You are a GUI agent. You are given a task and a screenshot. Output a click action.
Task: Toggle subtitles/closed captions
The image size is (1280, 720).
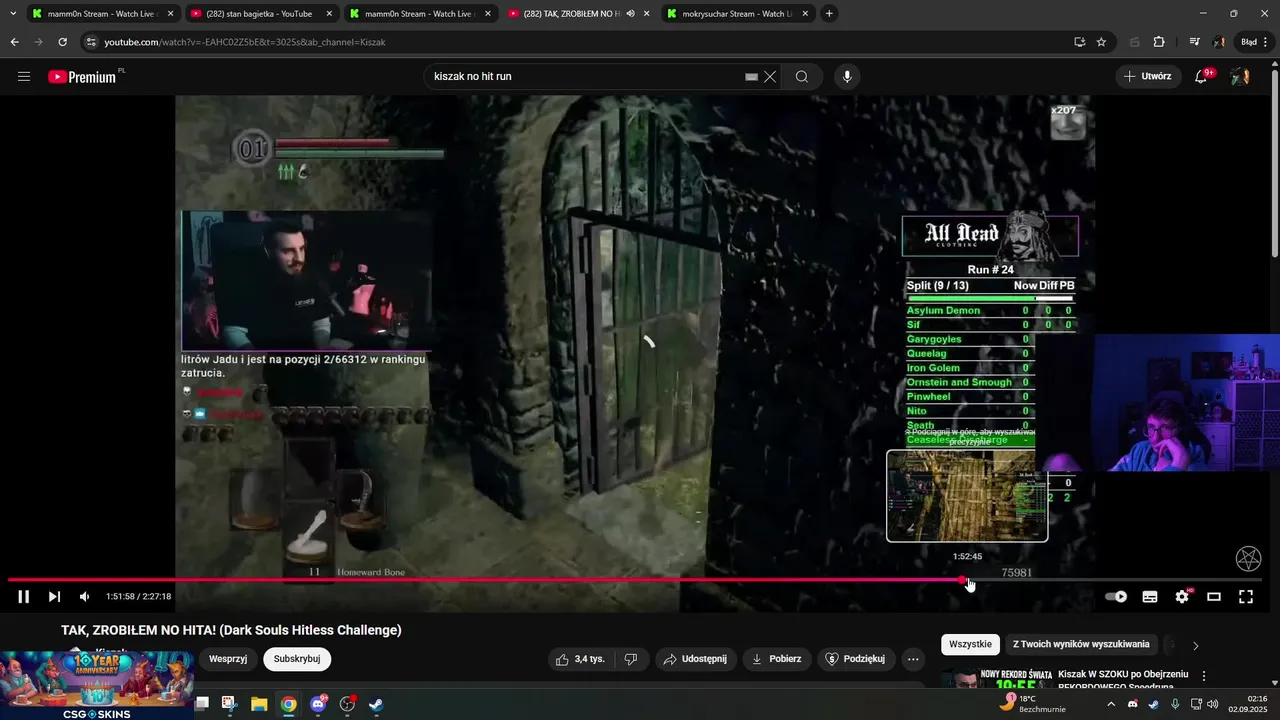click(x=1150, y=597)
